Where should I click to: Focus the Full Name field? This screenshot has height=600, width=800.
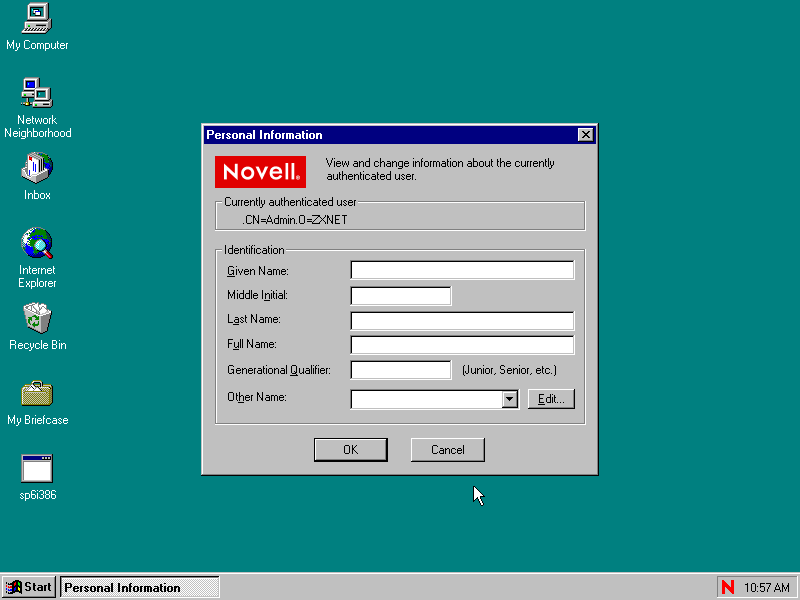pyautogui.click(x=462, y=345)
